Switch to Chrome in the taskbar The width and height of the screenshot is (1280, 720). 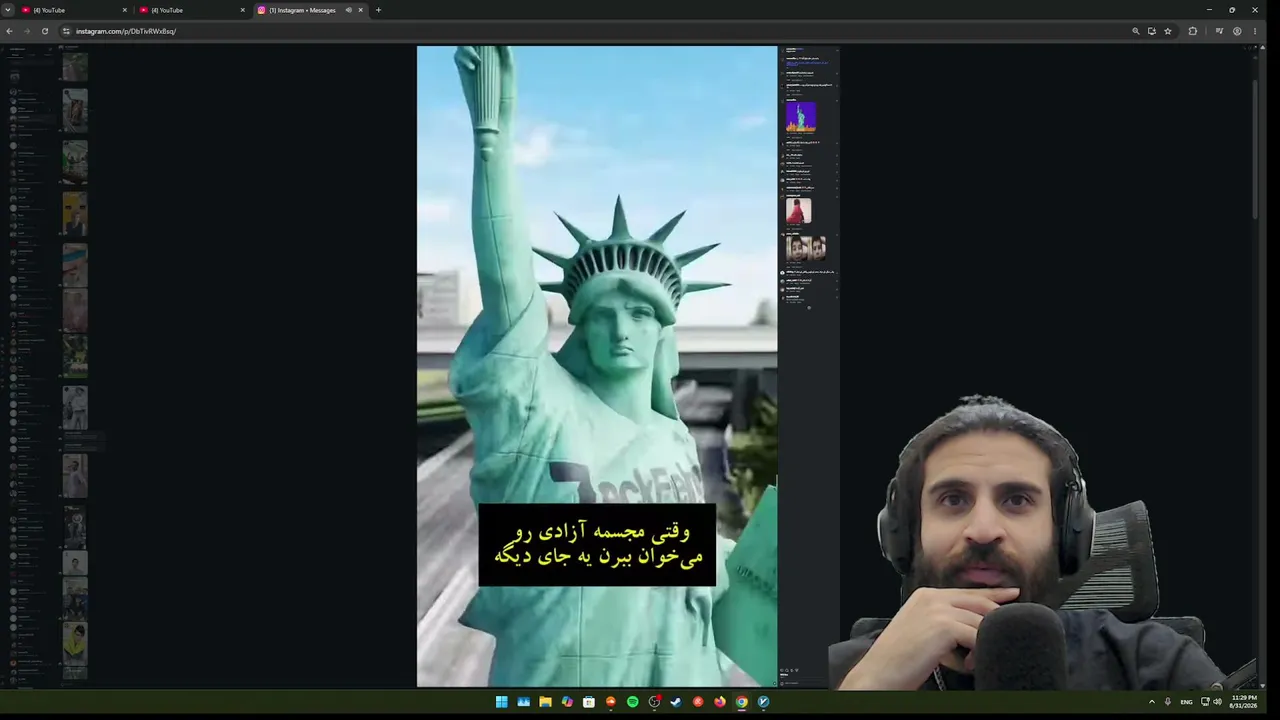pos(742,702)
